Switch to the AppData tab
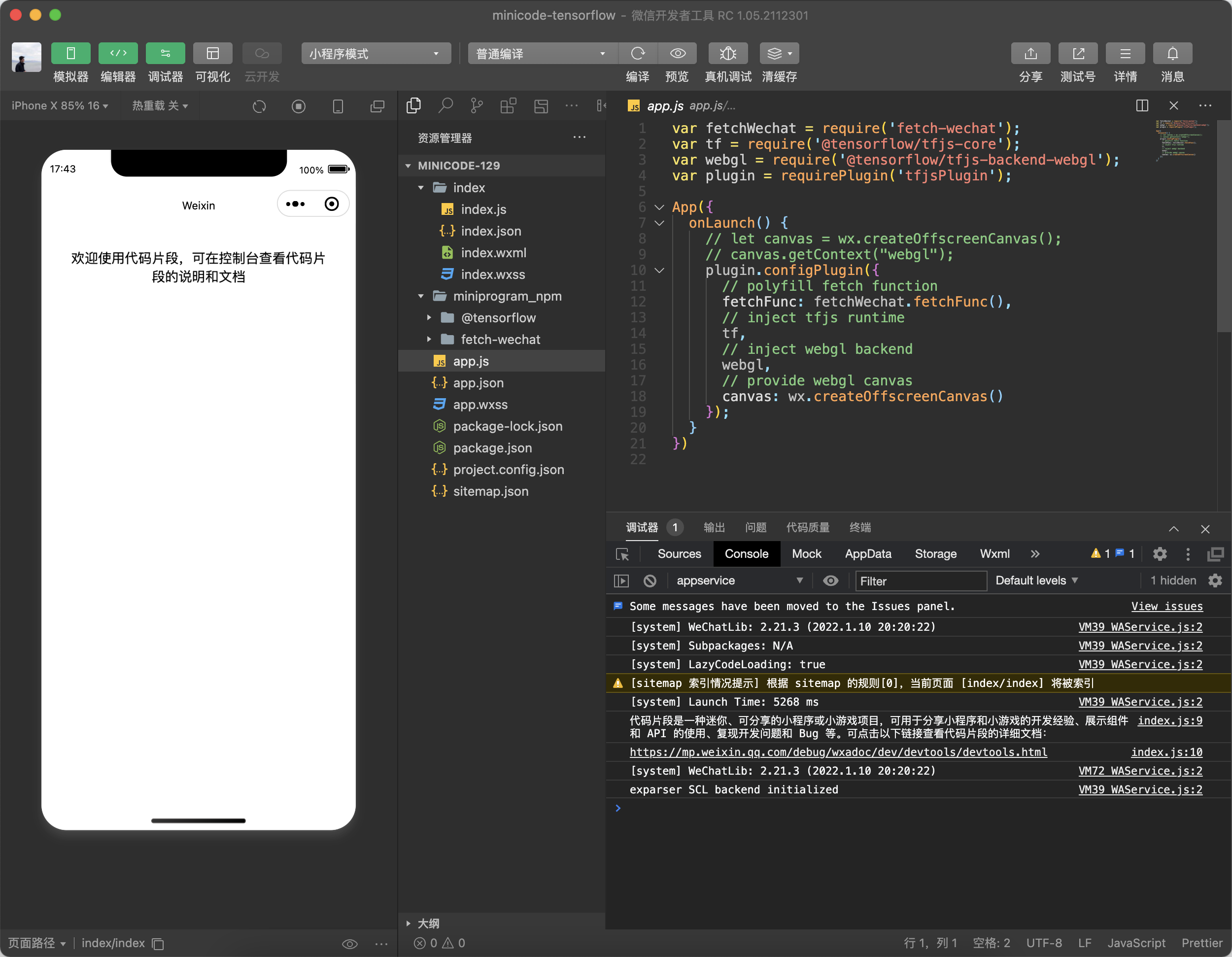Viewport: 1232px width, 957px height. click(868, 554)
